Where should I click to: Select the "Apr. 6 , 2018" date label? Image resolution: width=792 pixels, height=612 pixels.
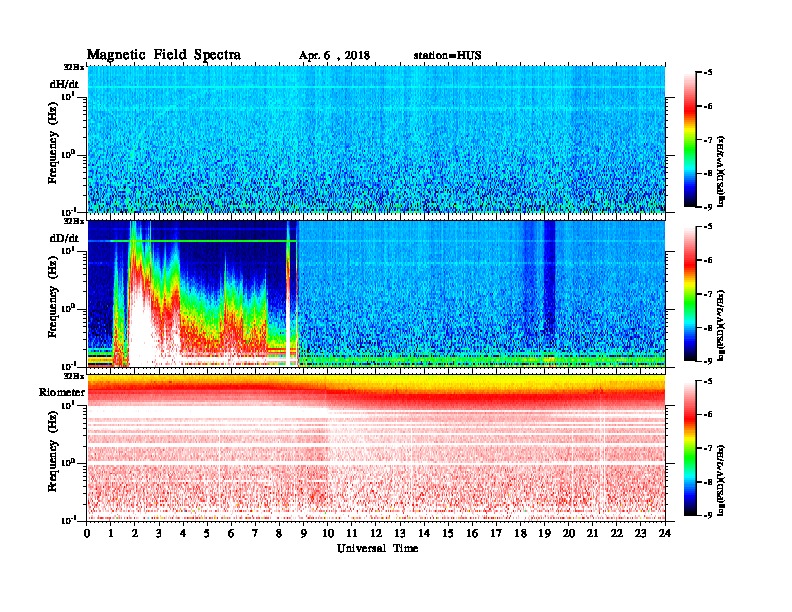point(334,56)
